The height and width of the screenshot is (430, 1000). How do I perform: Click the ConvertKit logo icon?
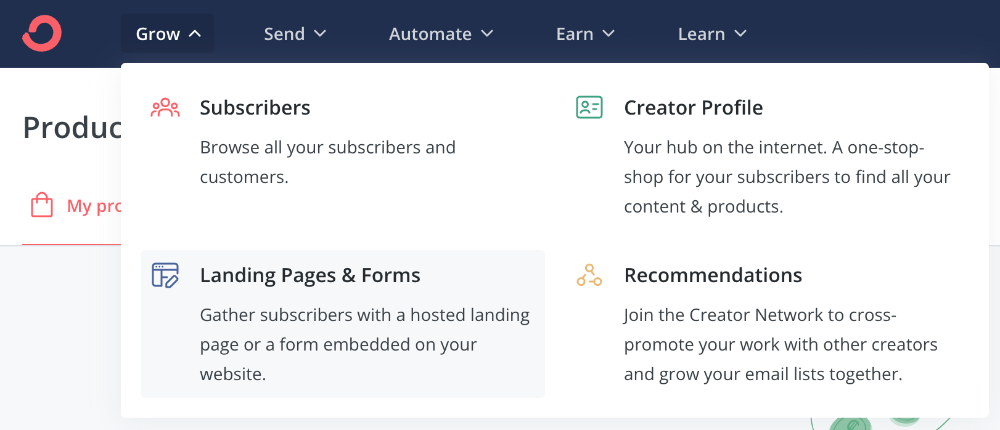pyautogui.click(x=42, y=33)
